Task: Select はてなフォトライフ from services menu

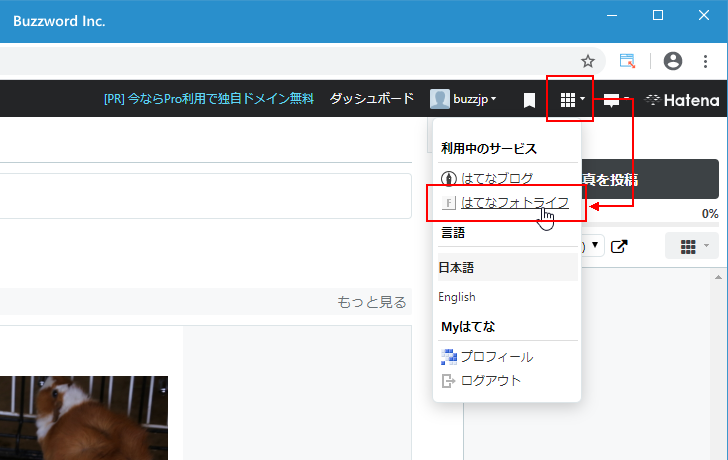Action: pos(515,202)
